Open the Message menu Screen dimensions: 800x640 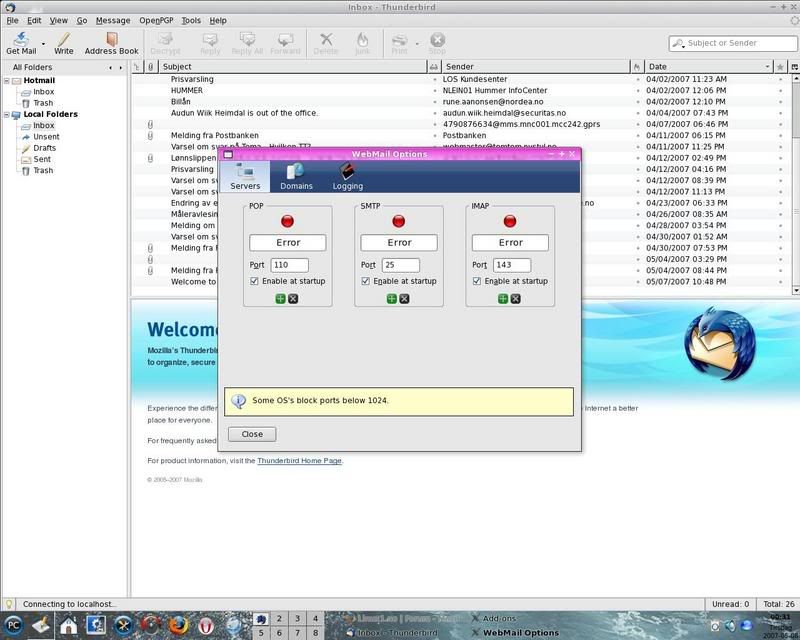[x=113, y=20]
